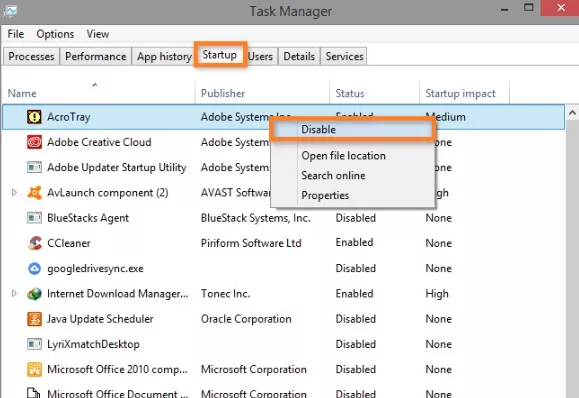Screen dimensions: 579x398
Task: Expand the Internet Download Manager group
Action: 14,294
